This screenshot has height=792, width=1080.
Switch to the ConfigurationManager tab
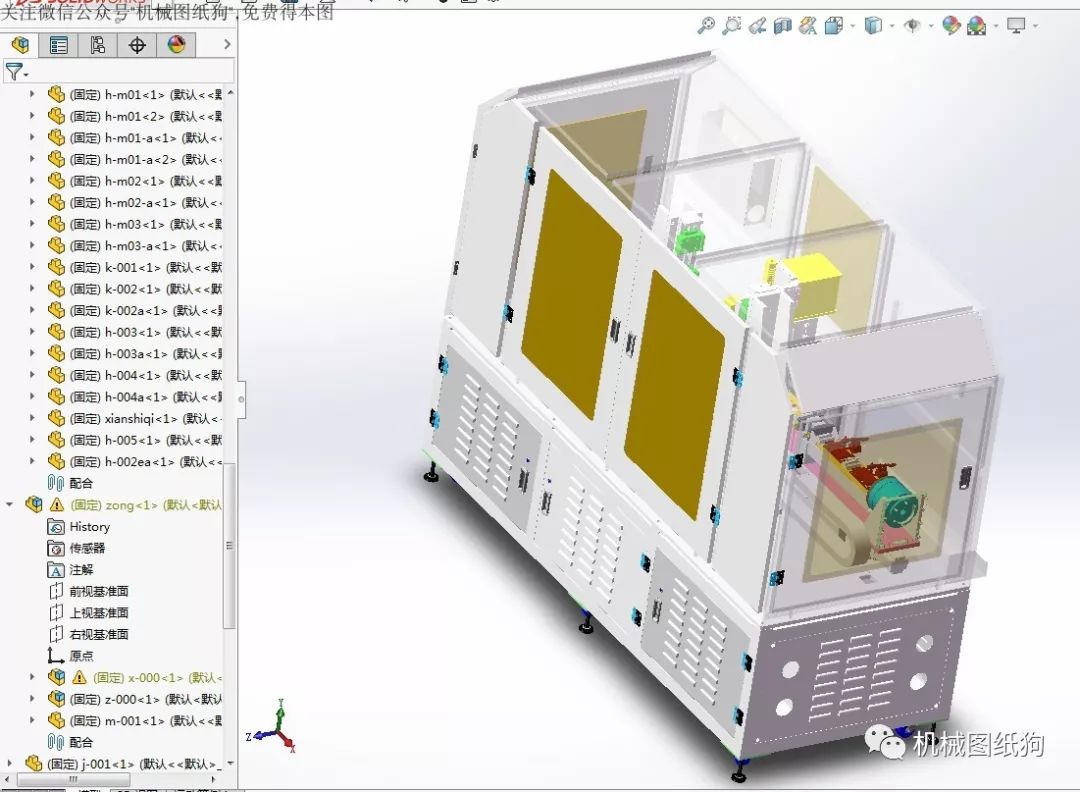tap(98, 45)
